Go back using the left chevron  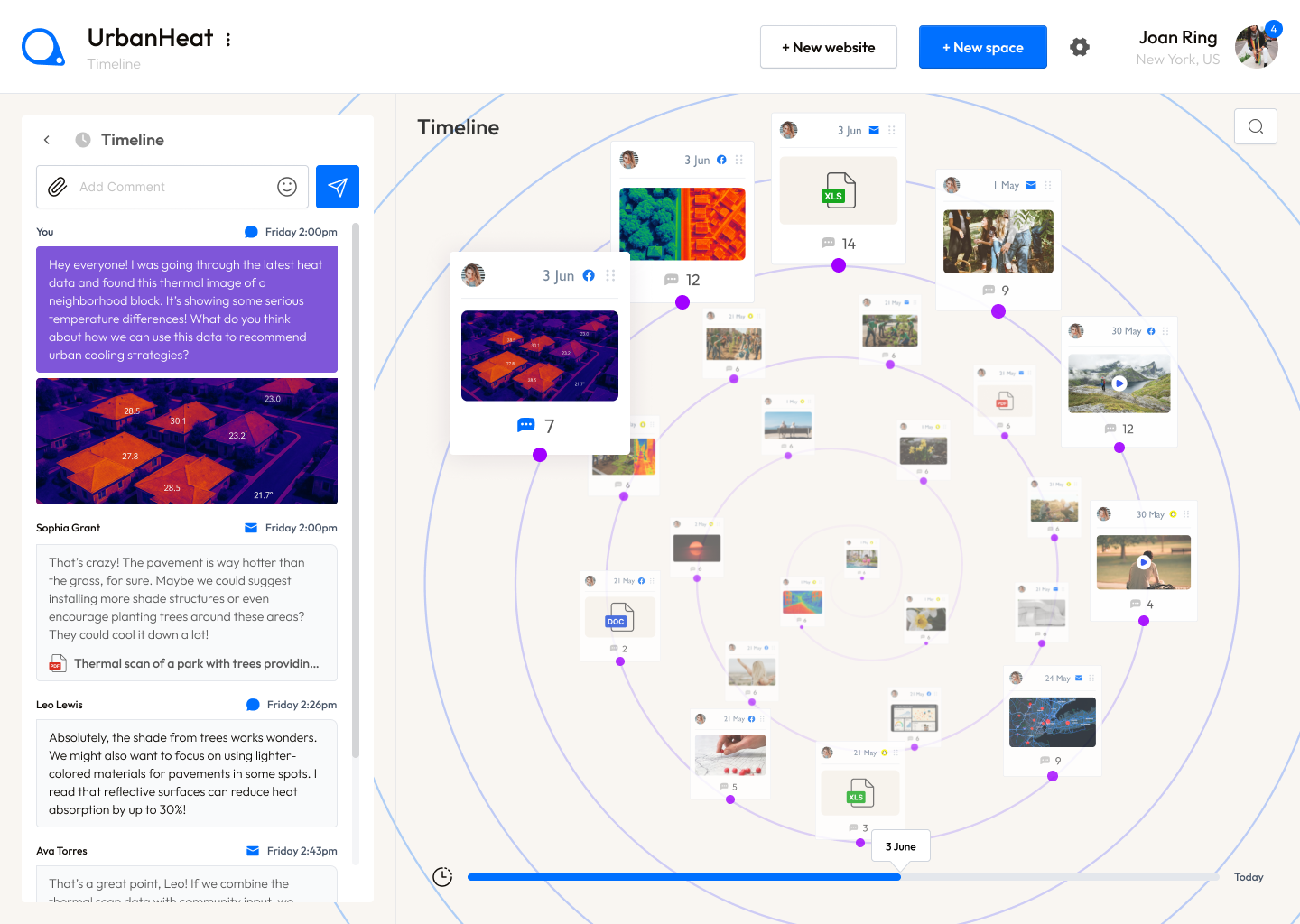pos(47,140)
